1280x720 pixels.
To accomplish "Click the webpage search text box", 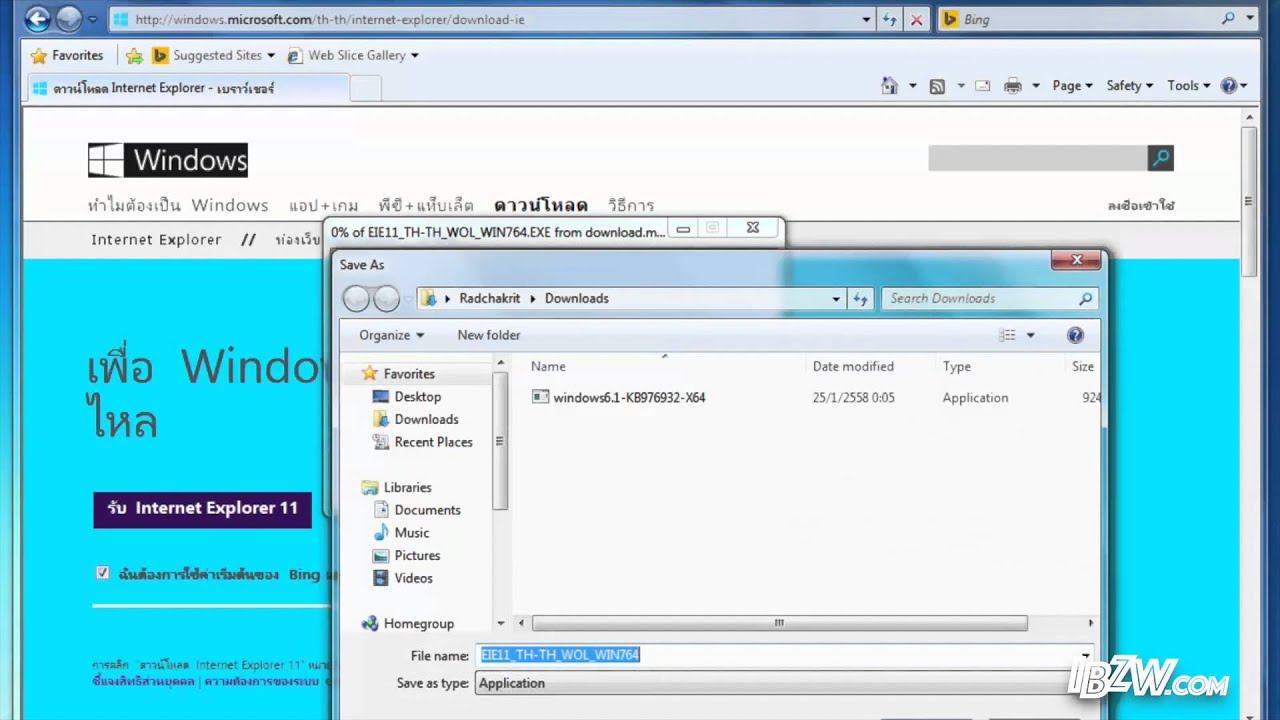I will [1037, 158].
